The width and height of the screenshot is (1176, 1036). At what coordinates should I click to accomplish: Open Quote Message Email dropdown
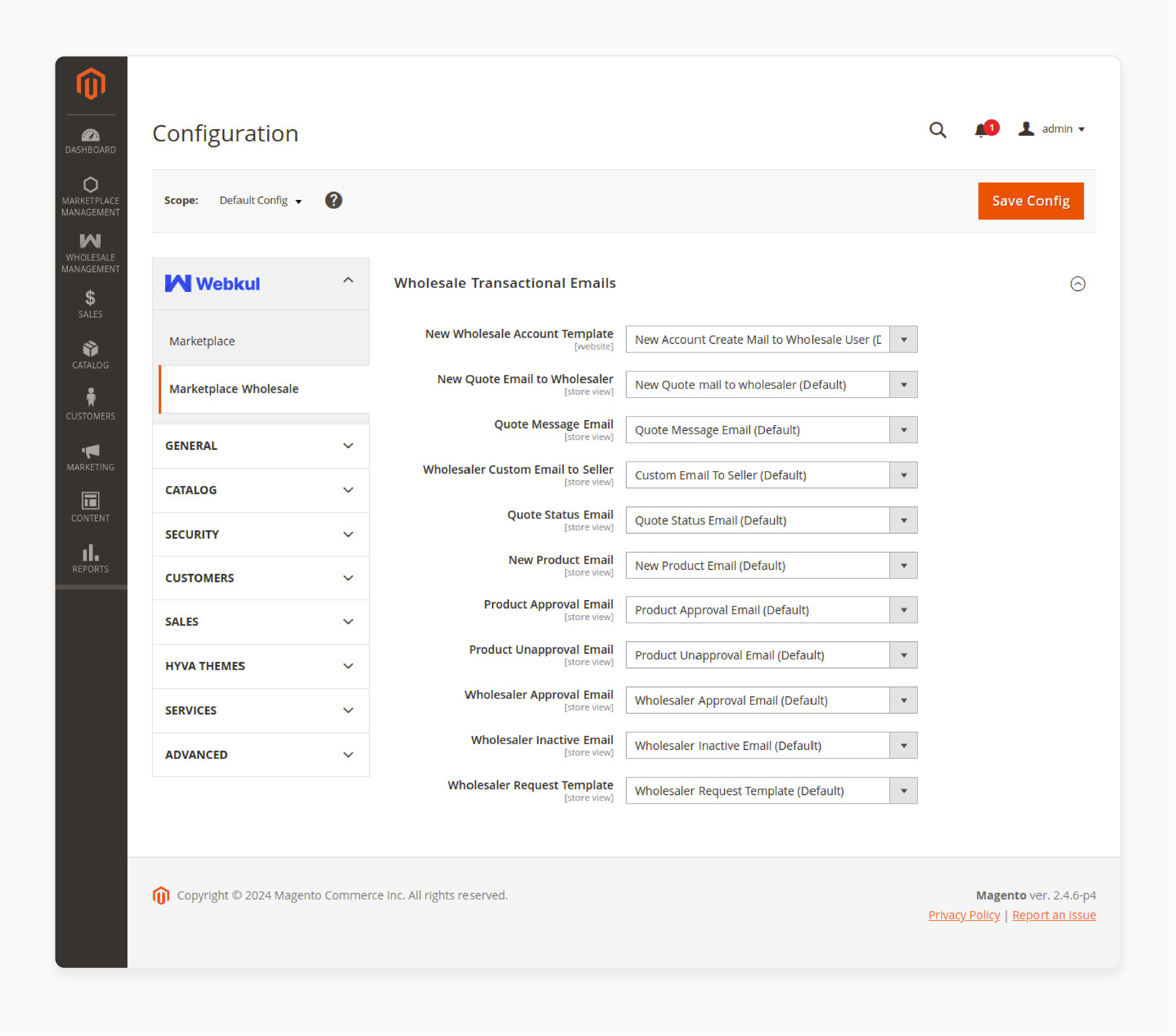[x=771, y=430]
